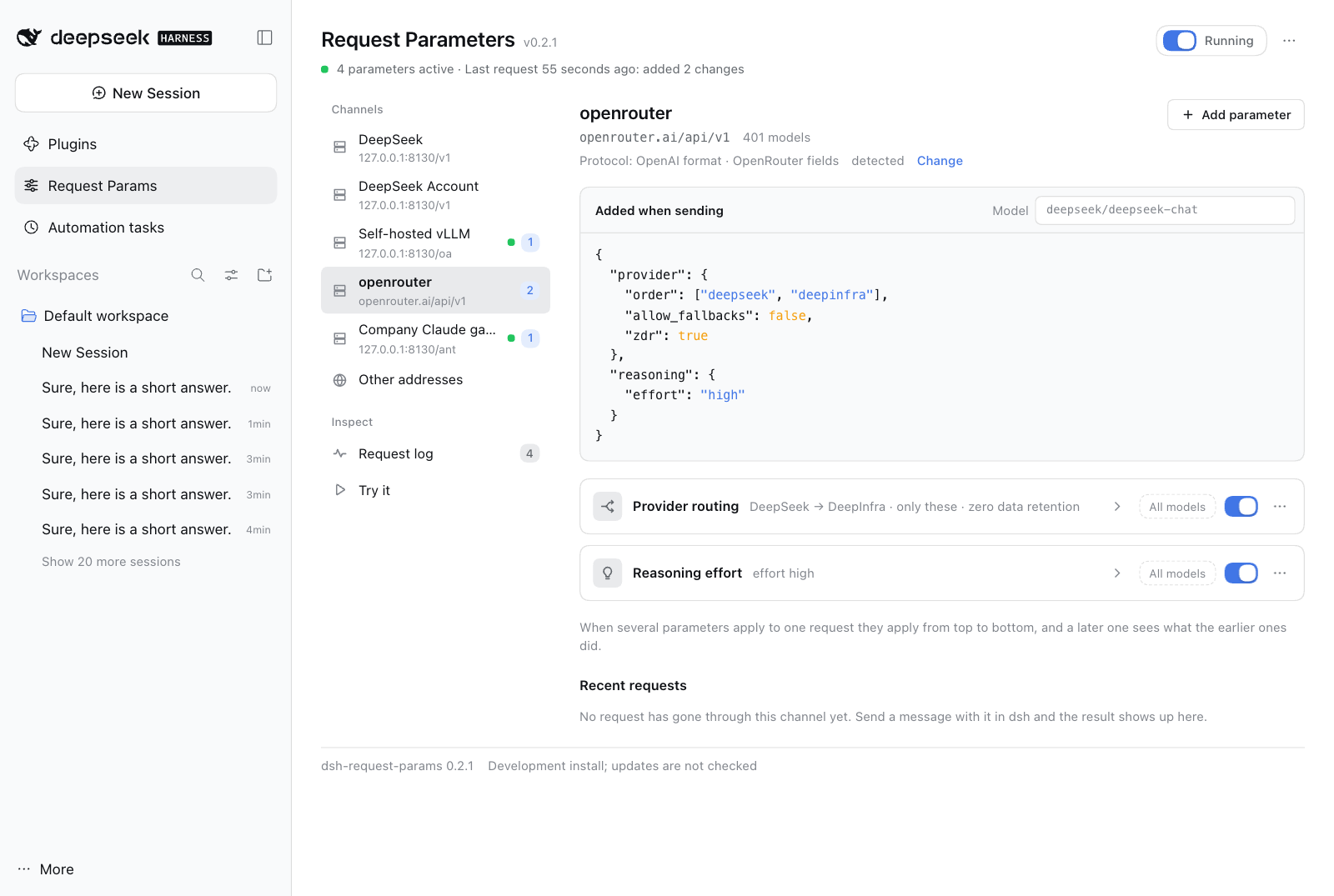Screen dimensions: 1334x896
Task: Click the "401 models" count text
Action: 776,138
